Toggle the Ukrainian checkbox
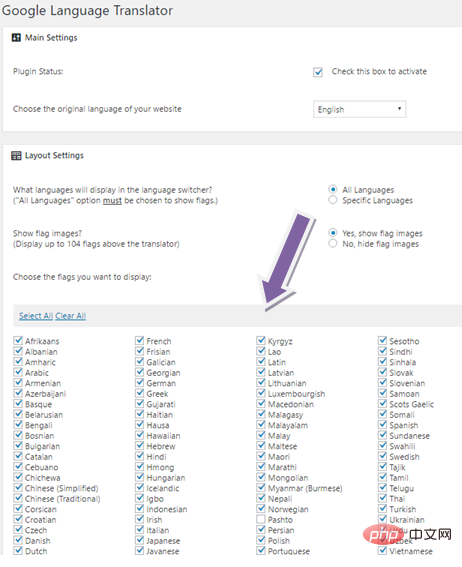The width and height of the screenshot is (462, 567). [382, 519]
